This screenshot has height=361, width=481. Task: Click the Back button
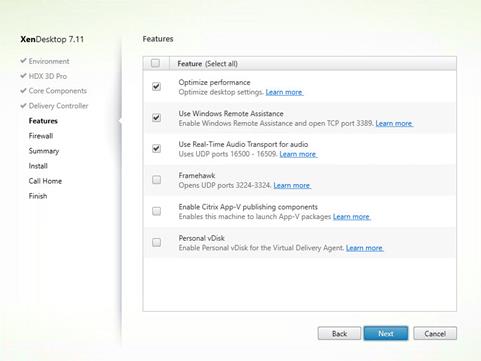pos(339,333)
